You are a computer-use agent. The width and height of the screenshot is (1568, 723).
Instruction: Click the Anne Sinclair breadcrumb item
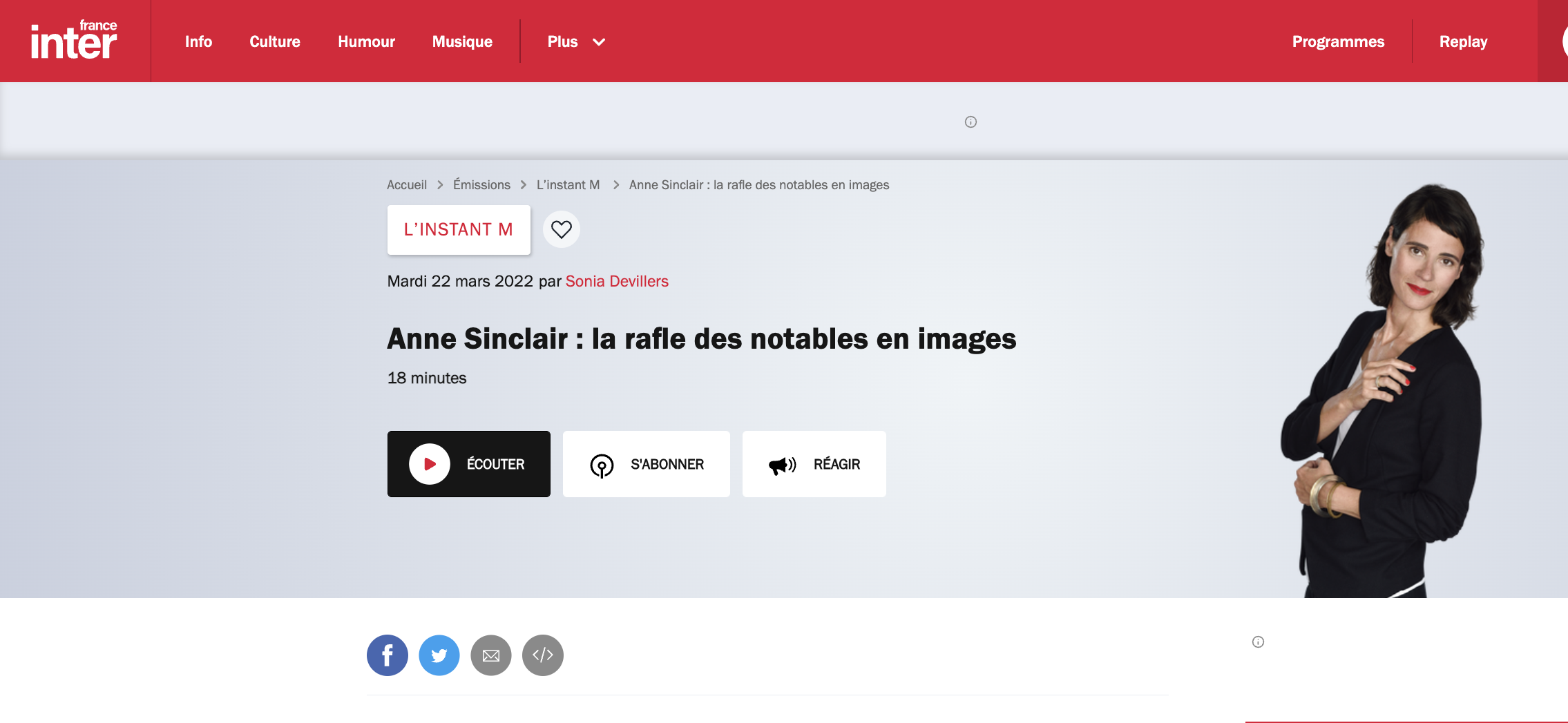(759, 185)
